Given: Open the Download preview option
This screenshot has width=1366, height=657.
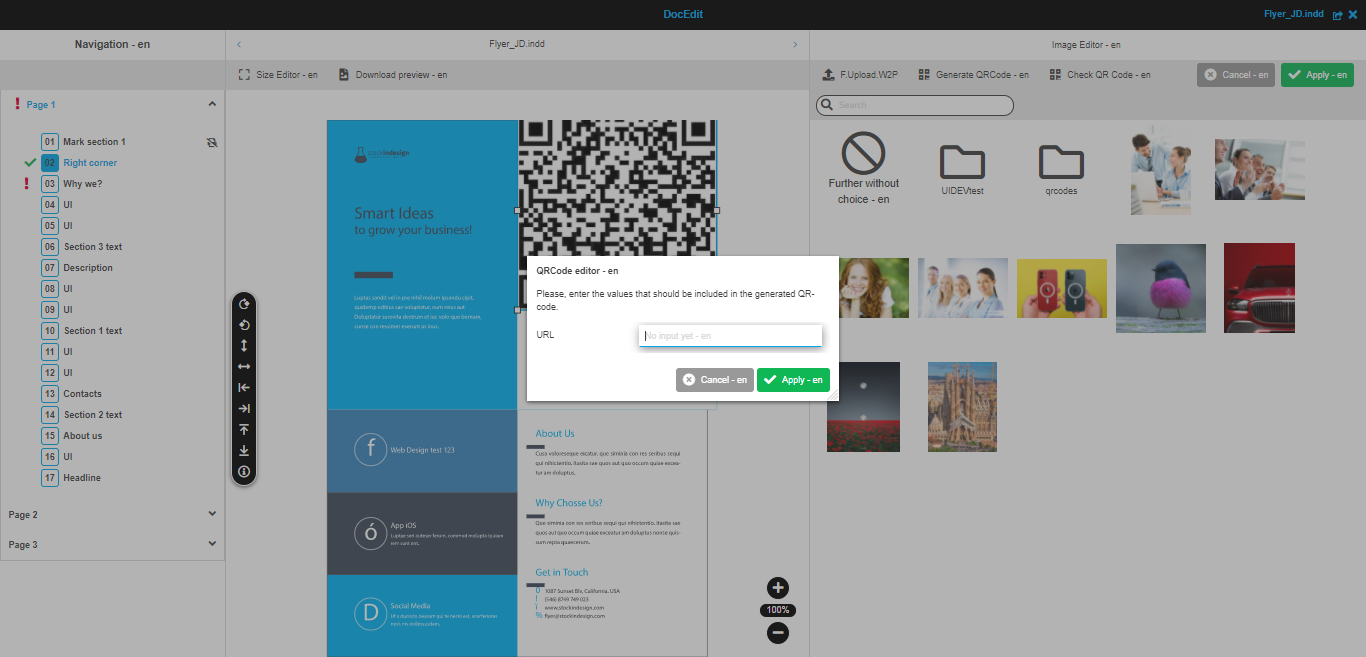Looking at the screenshot, I should coord(394,74).
